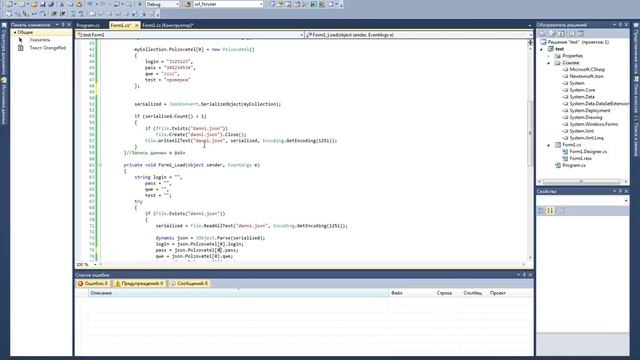Click the Open File folder icon
Image resolution: width=640 pixels, height=360 pixels.
tap(34, 4)
